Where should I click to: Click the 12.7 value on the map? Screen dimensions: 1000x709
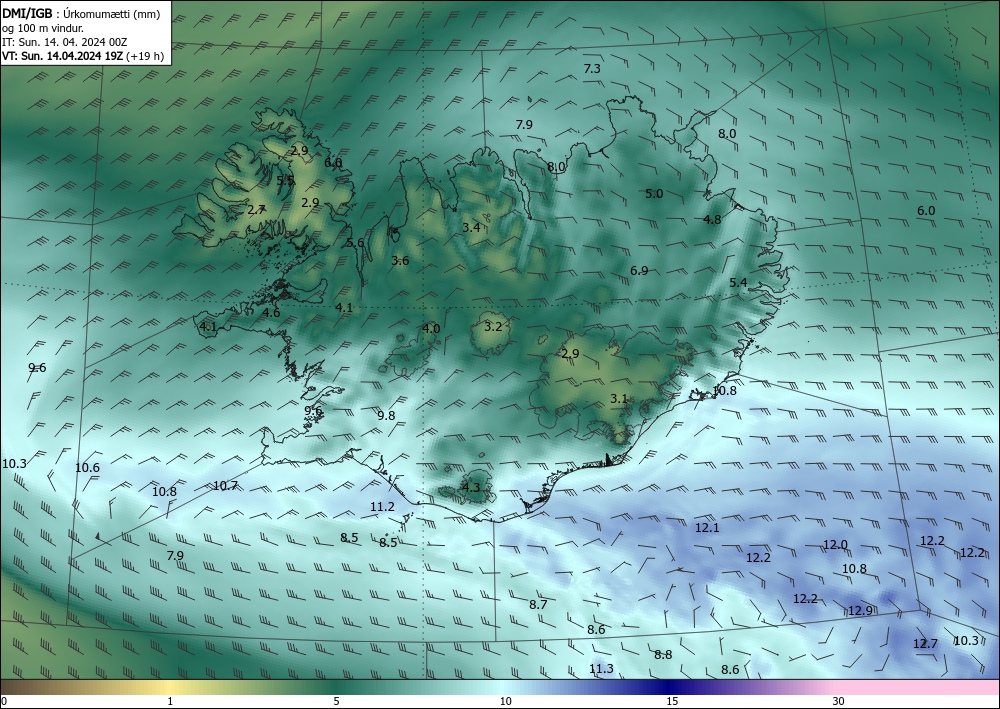[925, 643]
